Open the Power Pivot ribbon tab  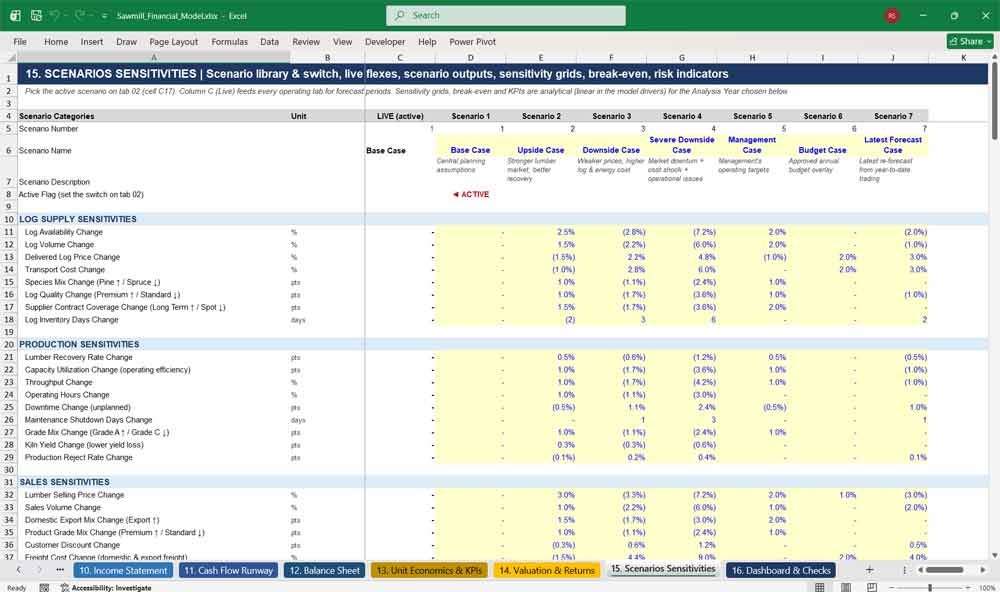[473, 41]
